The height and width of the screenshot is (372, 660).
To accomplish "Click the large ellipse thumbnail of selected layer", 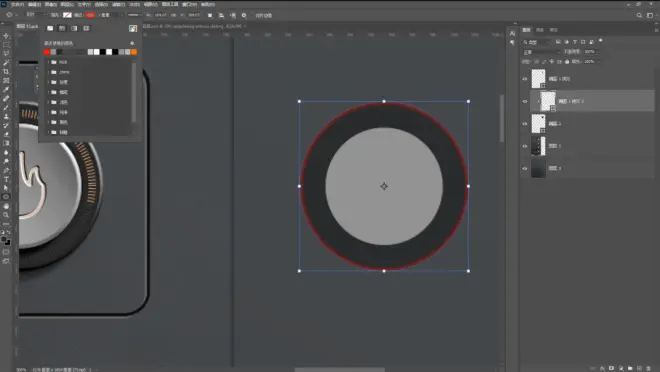I will point(548,101).
